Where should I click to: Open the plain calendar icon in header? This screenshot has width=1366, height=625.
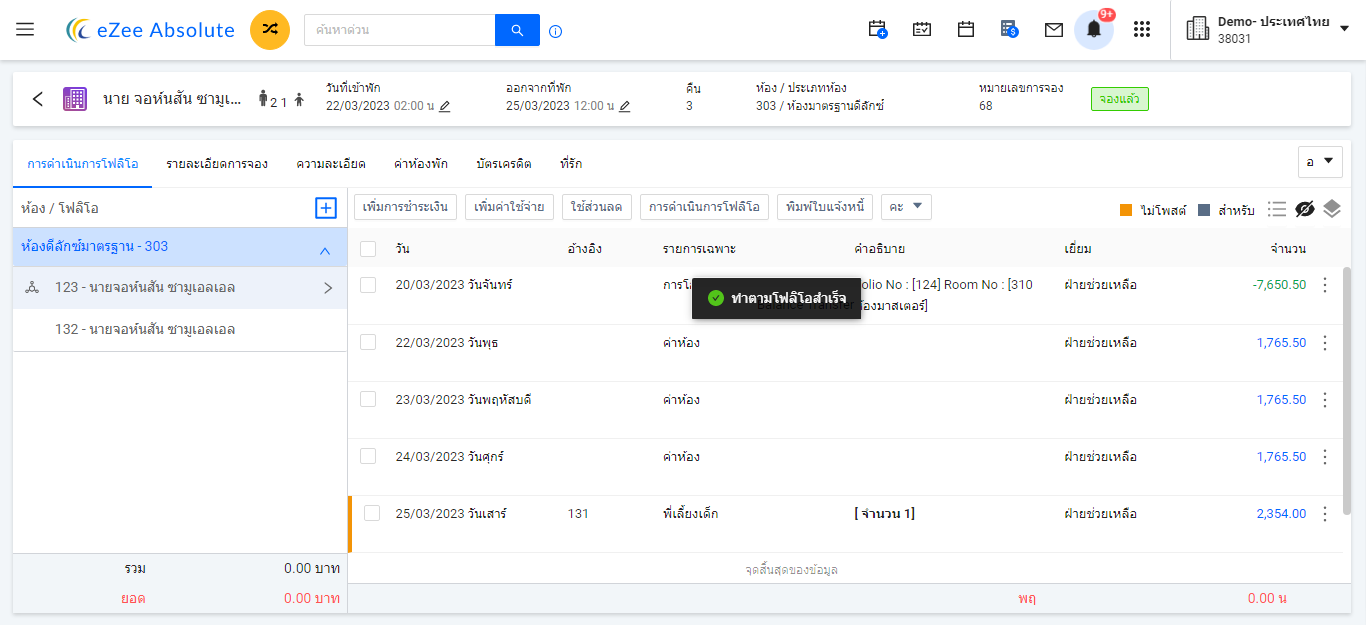click(966, 30)
